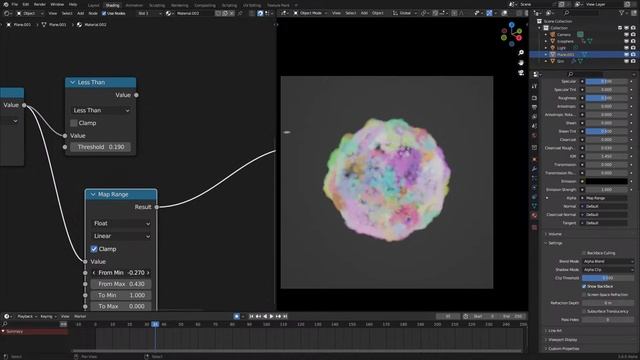
Task: Click the outliner filter funnel icon
Action: (x=622, y=13)
